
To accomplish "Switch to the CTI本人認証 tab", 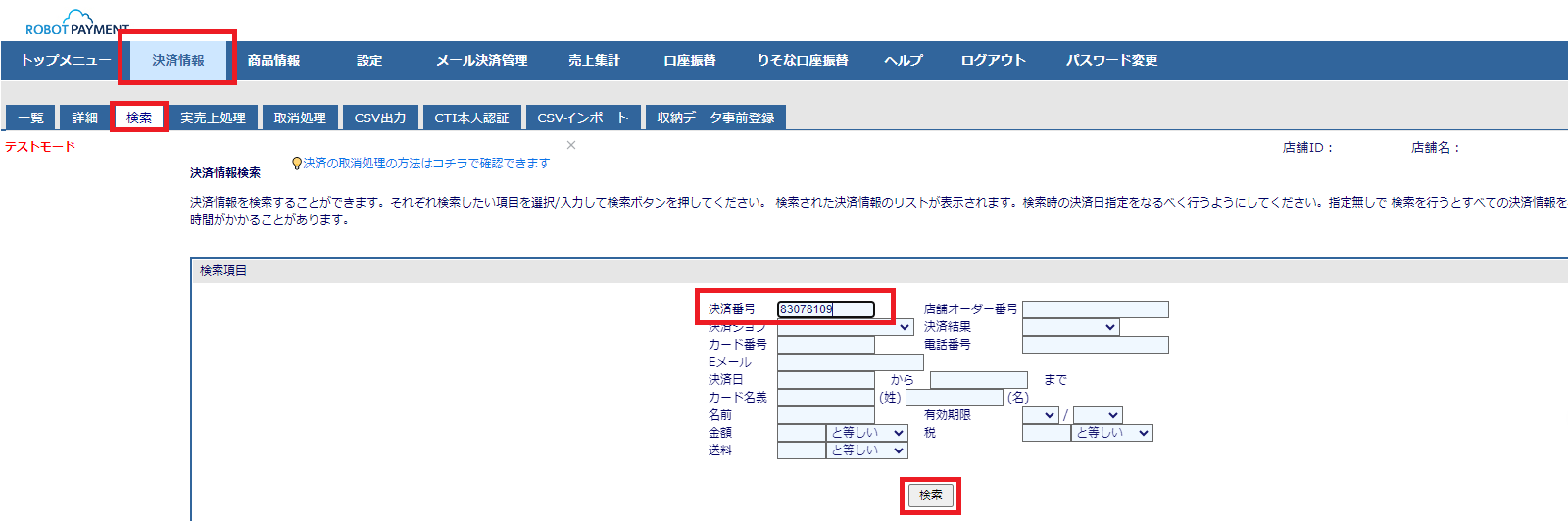I will [x=471, y=118].
